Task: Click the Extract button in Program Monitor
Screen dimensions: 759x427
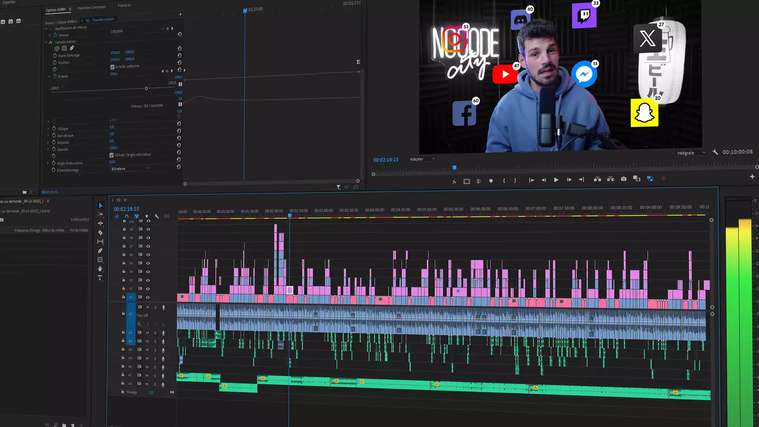Action: [x=610, y=179]
